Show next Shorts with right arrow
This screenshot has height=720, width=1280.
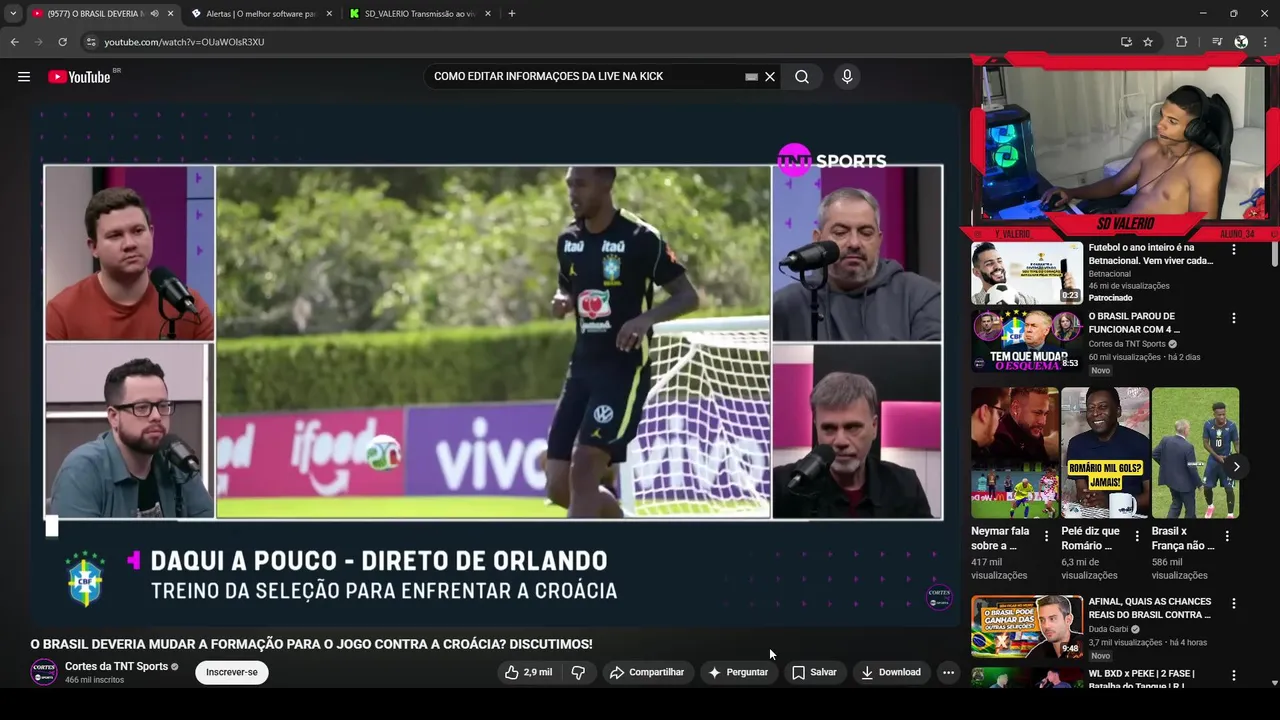pyautogui.click(x=1237, y=467)
